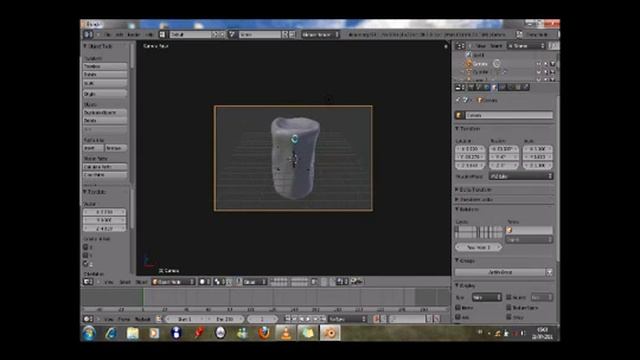The image size is (640, 360).
Task: Enable the Bounds display checkbox
Action: (509, 297)
